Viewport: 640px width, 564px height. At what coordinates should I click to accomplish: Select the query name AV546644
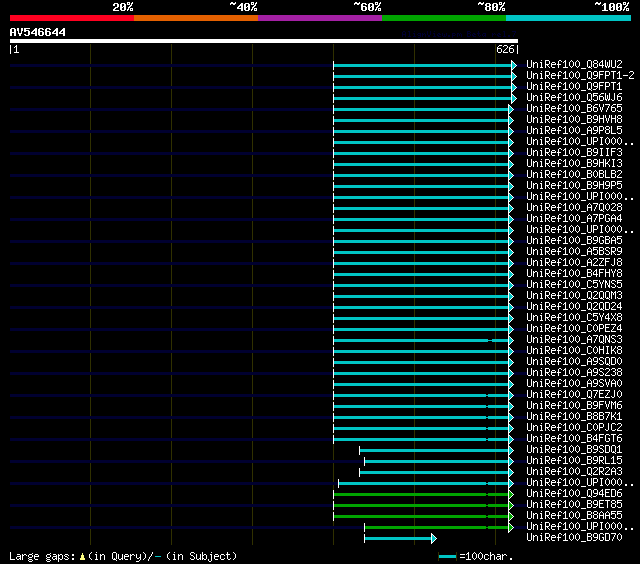click(x=38, y=32)
